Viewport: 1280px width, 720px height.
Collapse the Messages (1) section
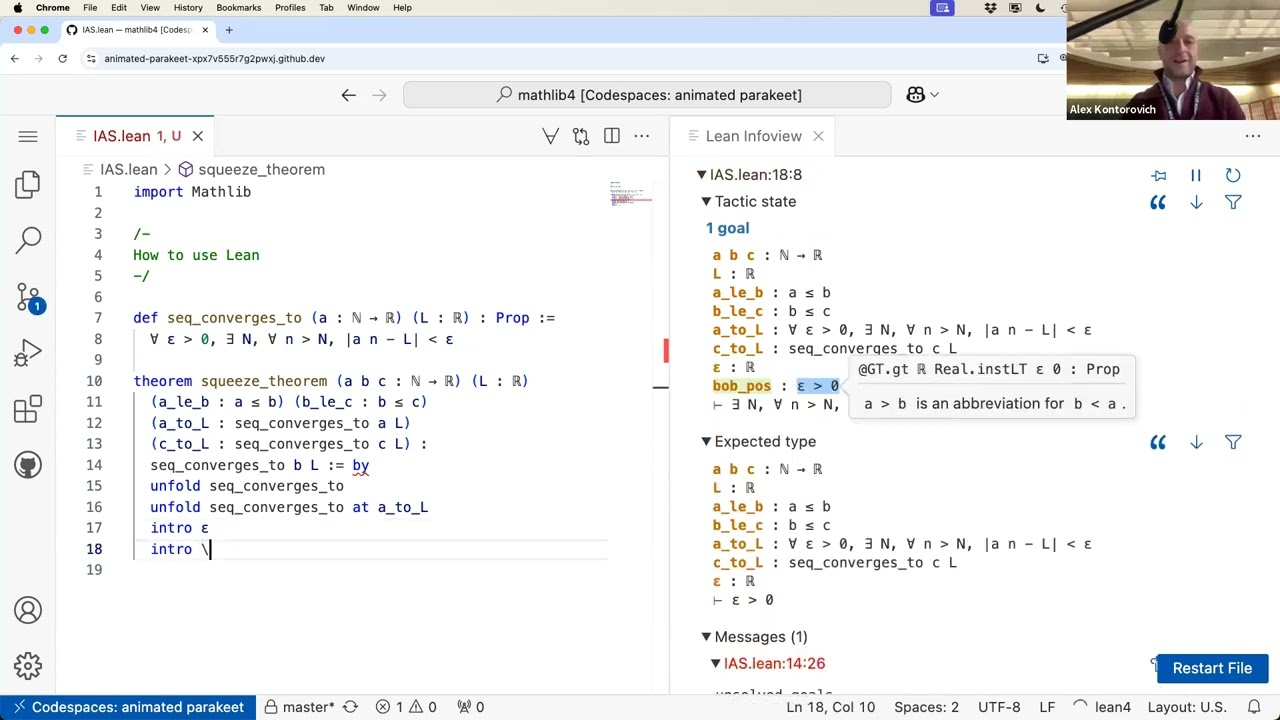(706, 637)
